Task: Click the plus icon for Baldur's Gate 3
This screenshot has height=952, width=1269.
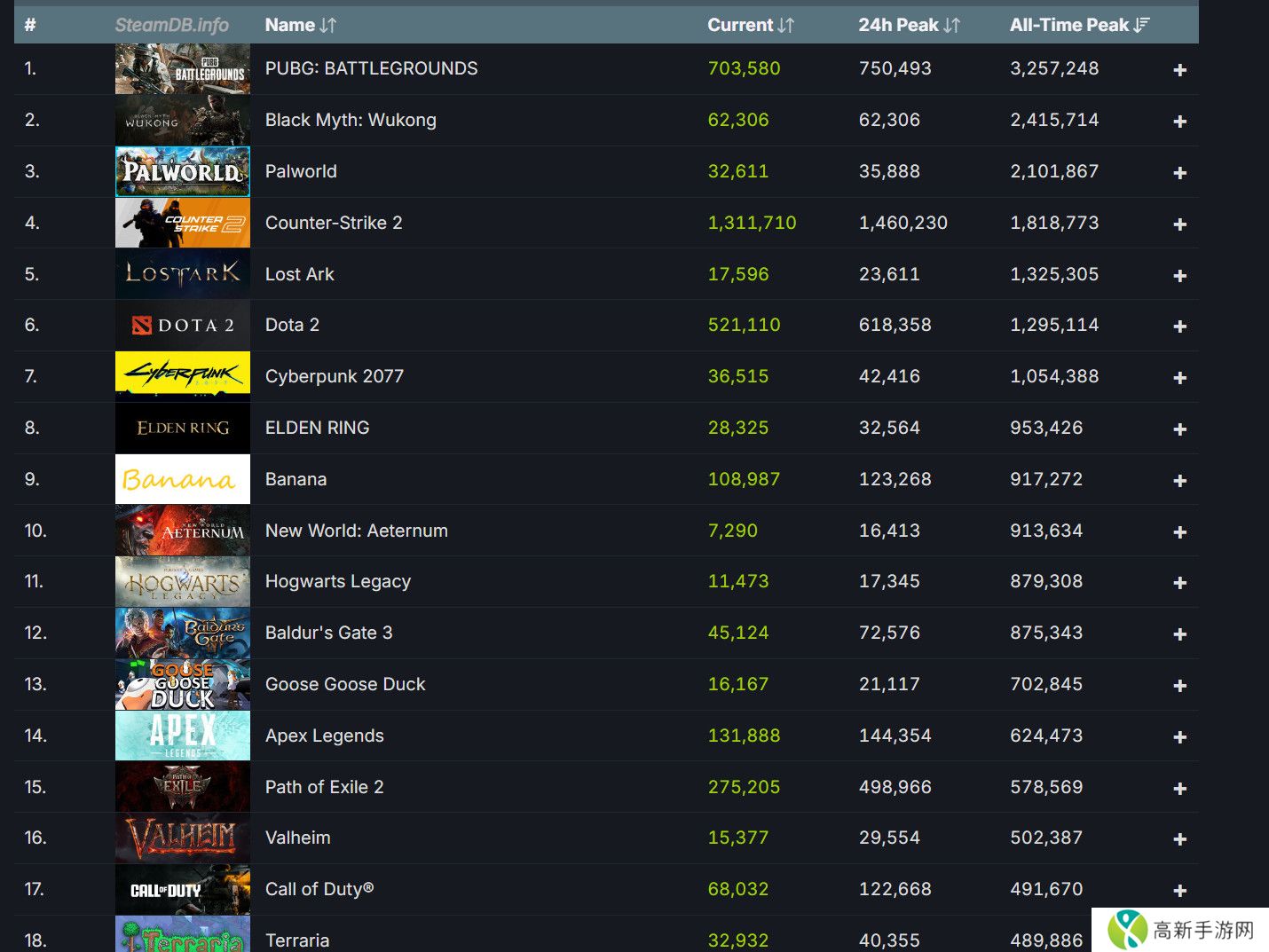Action: pyautogui.click(x=1179, y=634)
